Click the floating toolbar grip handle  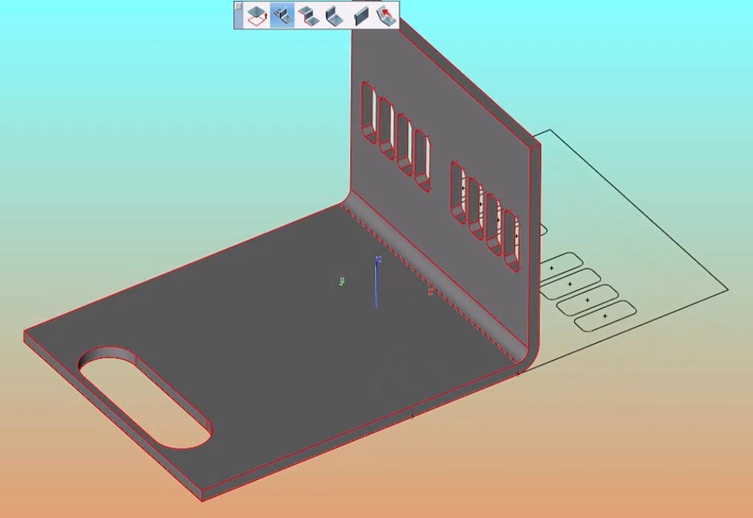click(x=239, y=14)
